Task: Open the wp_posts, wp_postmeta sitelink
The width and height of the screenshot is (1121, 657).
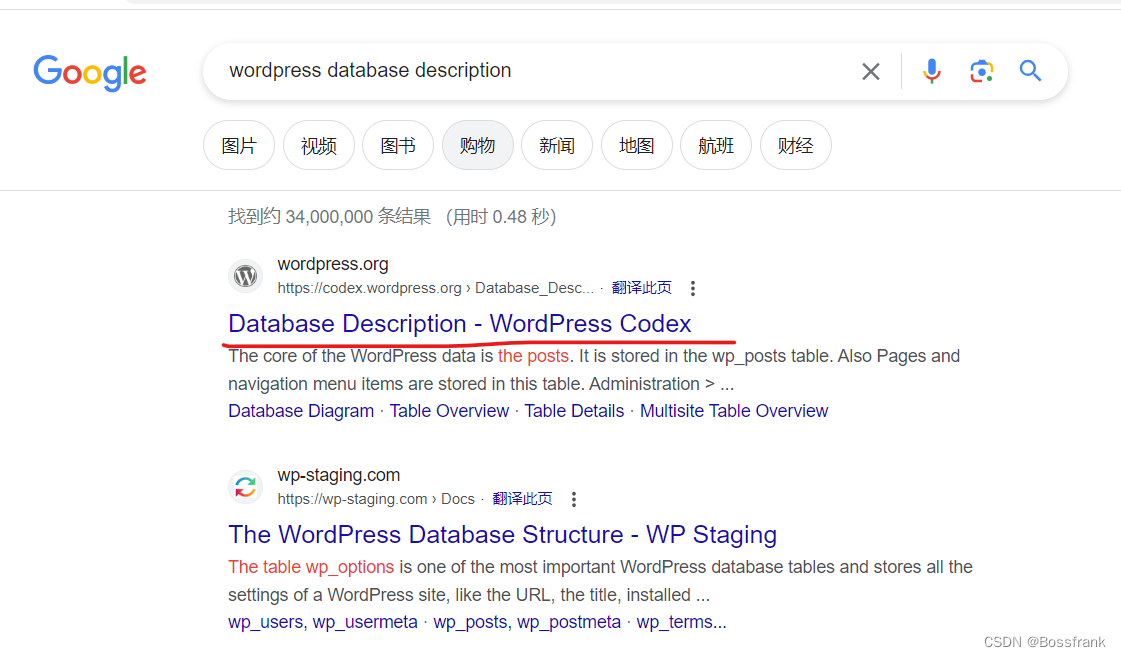Action: tap(527, 622)
